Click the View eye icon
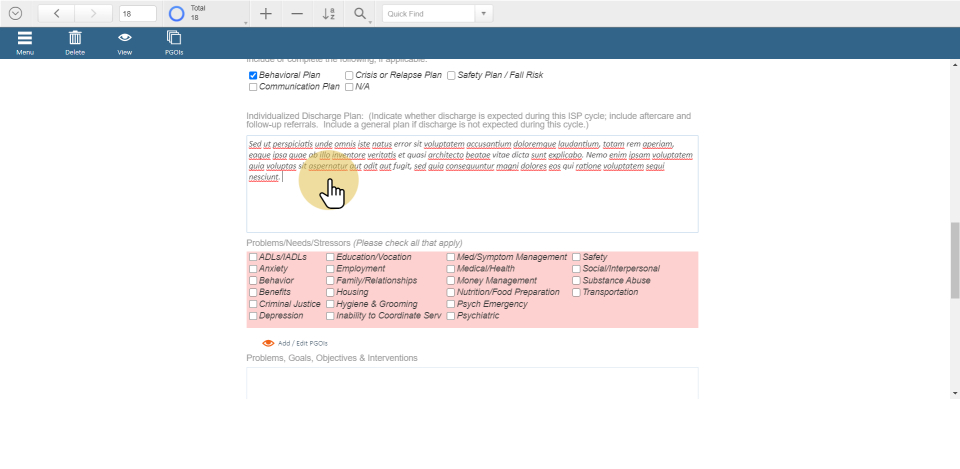Image resolution: width=960 pixels, height=469 pixels. [x=124, y=39]
